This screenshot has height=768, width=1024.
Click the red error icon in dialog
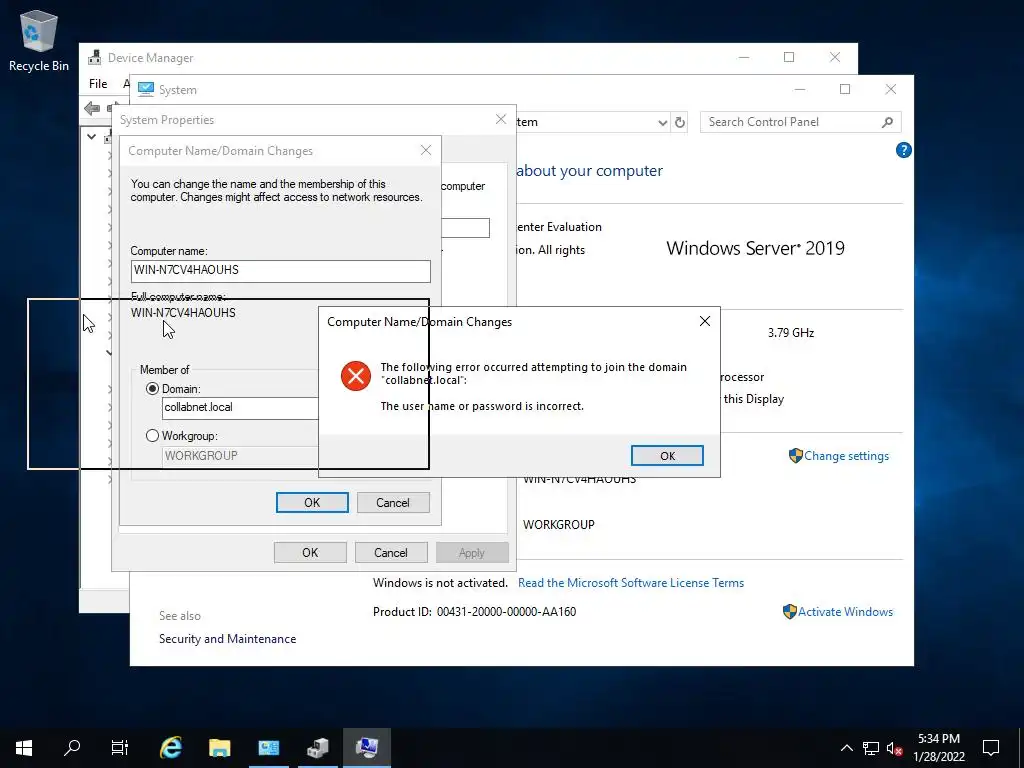point(356,376)
